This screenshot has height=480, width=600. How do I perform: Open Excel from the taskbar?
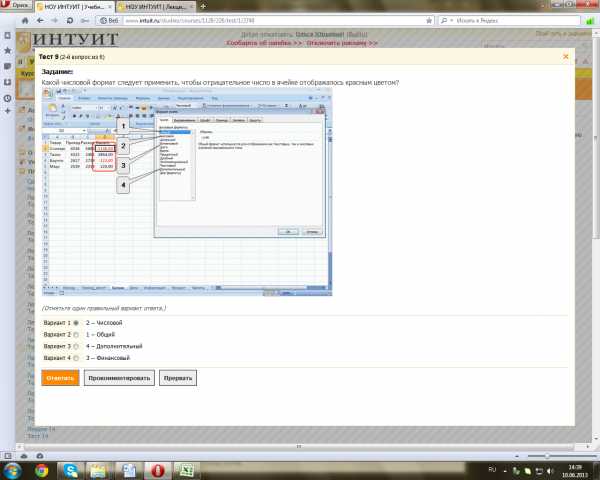(x=187, y=470)
